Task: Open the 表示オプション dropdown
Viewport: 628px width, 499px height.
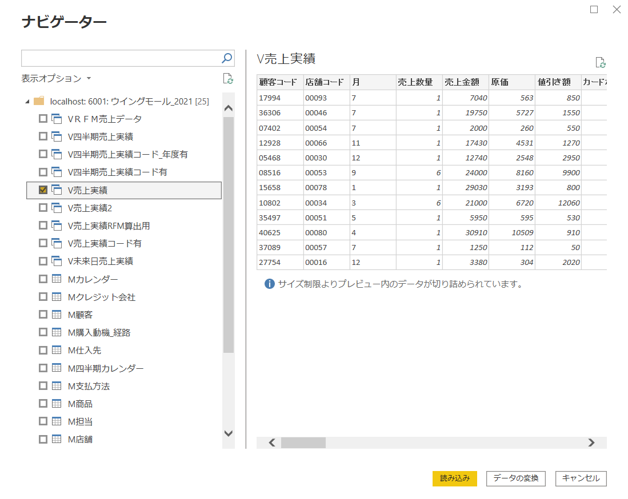Action: 56,78
